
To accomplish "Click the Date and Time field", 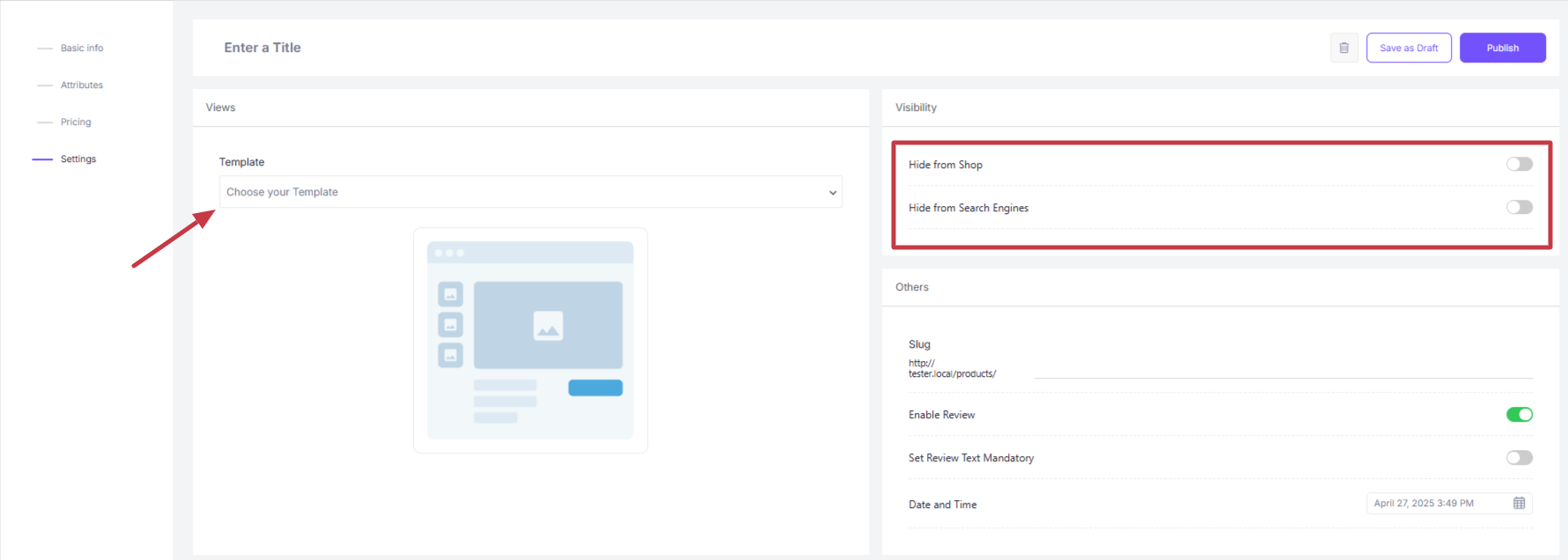I will point(1449,503).
